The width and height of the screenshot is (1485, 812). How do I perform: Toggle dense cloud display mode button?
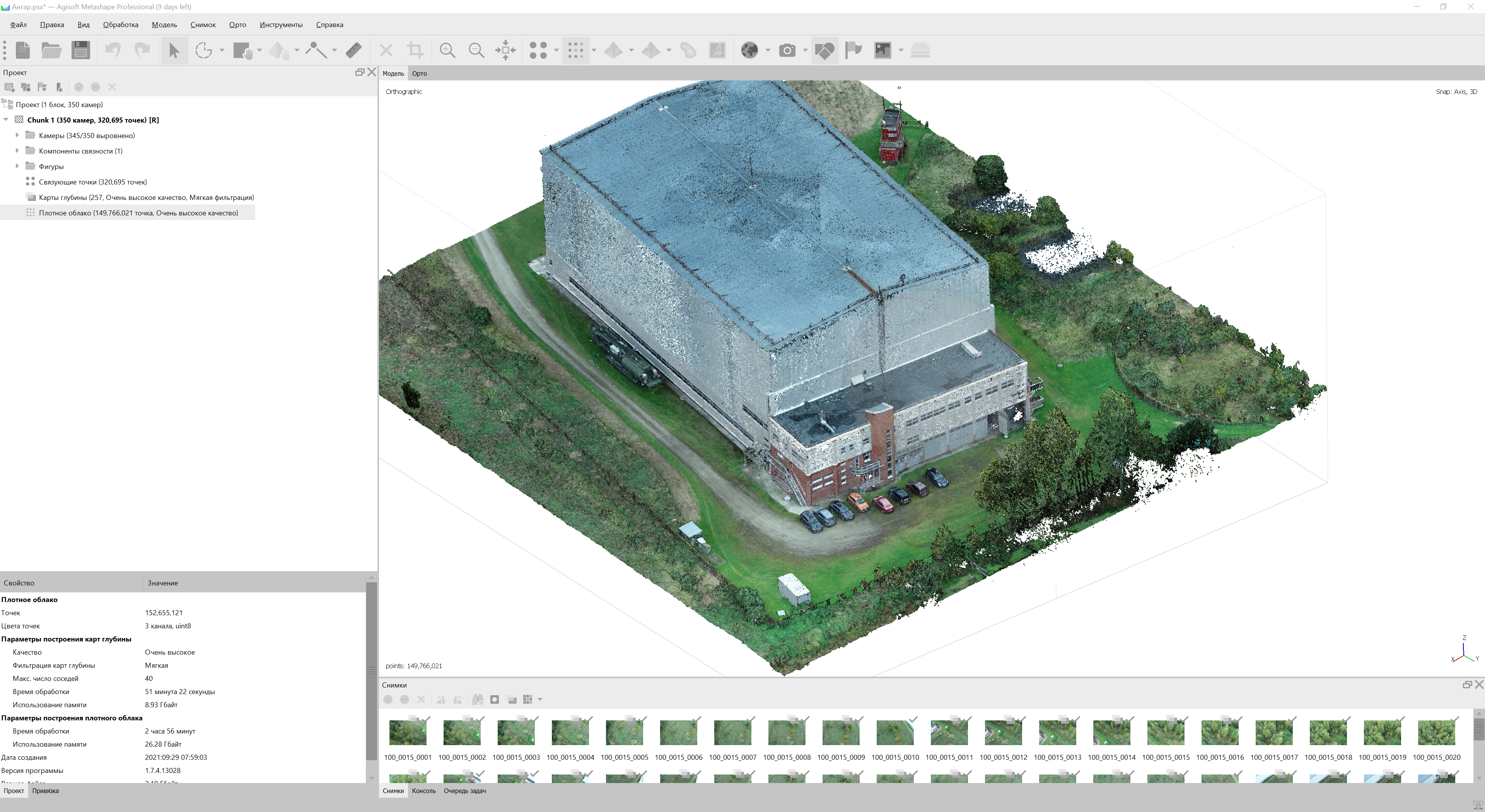[575, 50]
